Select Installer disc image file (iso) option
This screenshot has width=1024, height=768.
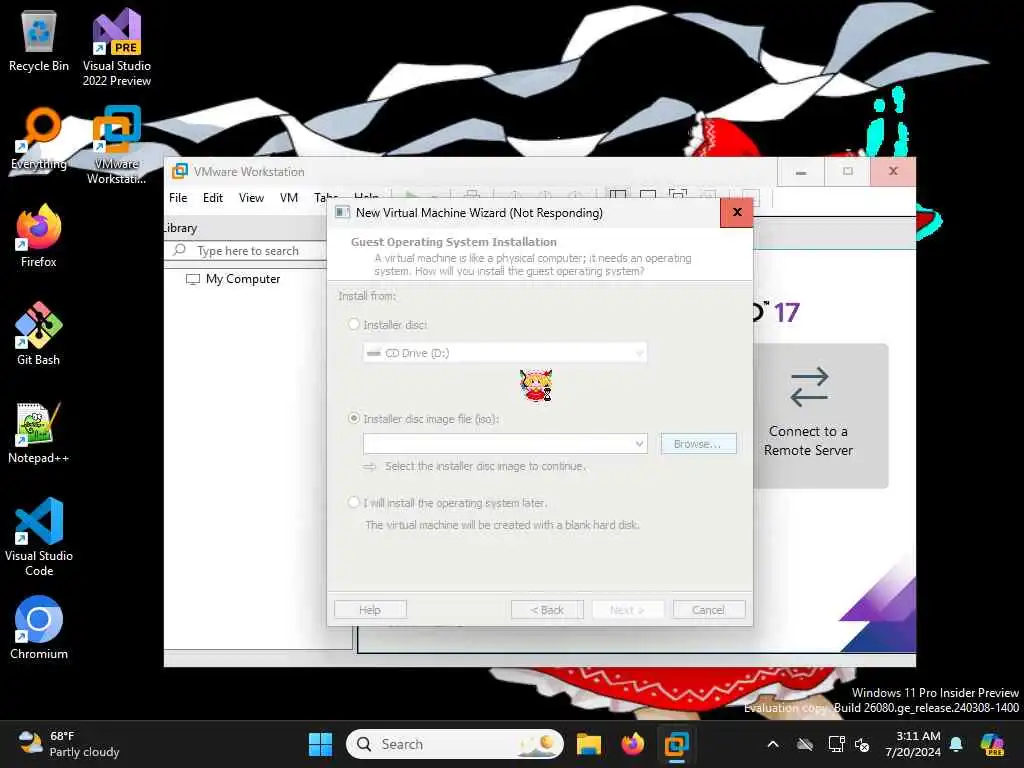354,418
